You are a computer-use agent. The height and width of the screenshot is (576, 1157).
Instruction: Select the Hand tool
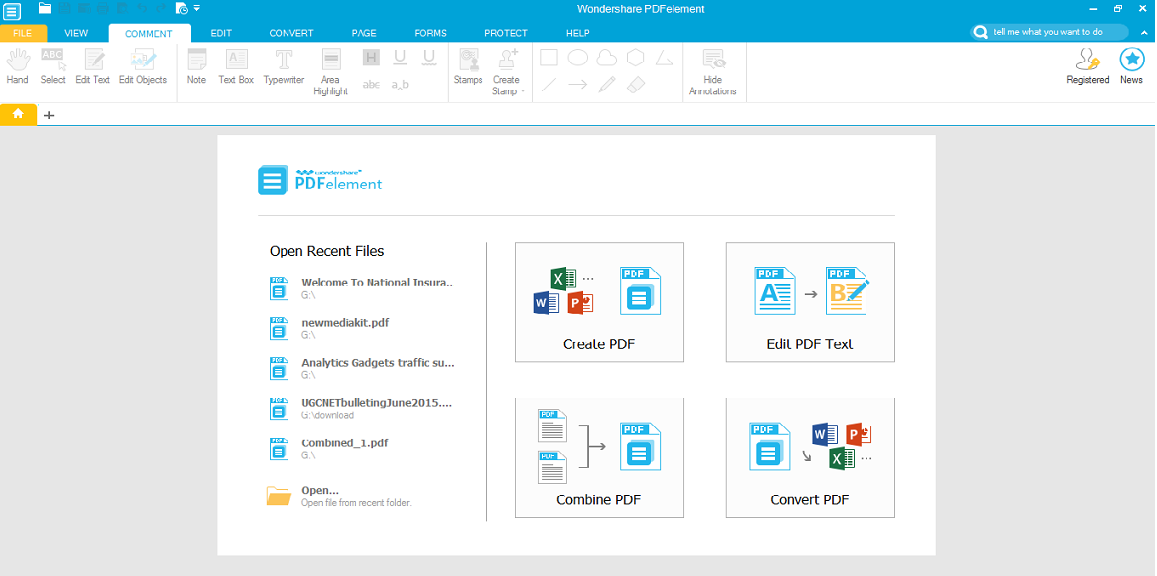(17, 67)
